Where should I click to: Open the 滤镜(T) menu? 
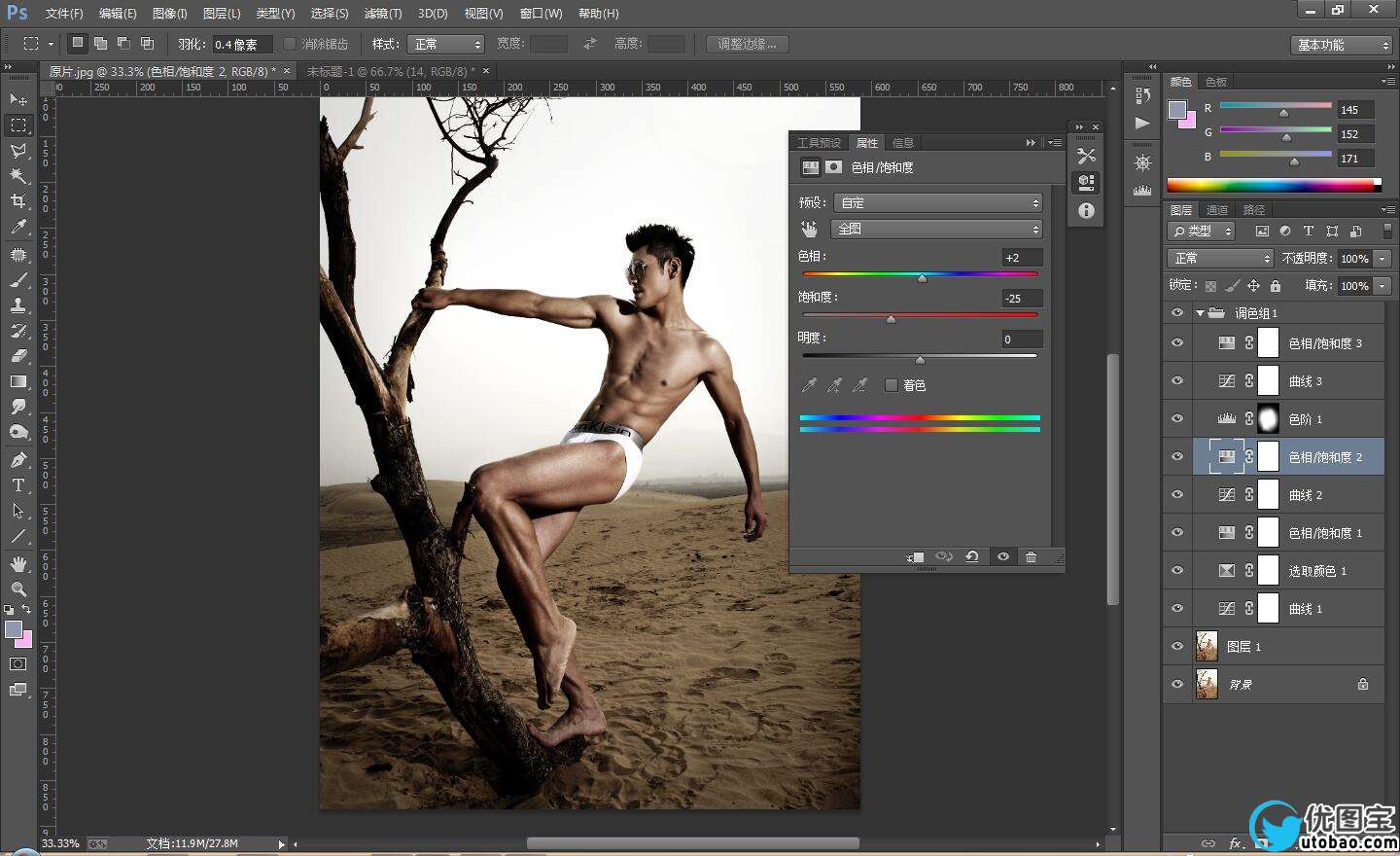382,14
